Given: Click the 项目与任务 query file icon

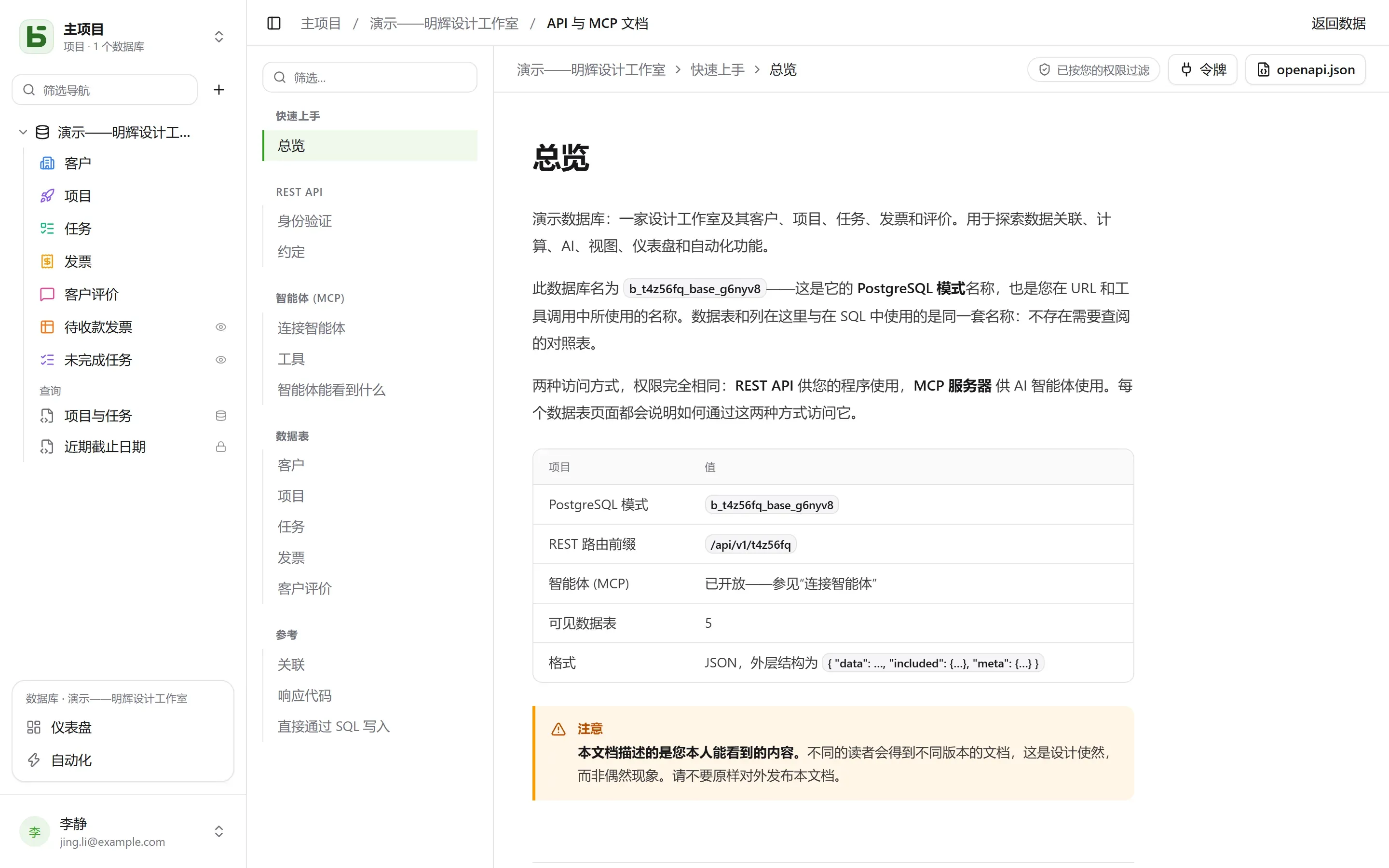Looking at the screenshot, I should tap(47, 416).
